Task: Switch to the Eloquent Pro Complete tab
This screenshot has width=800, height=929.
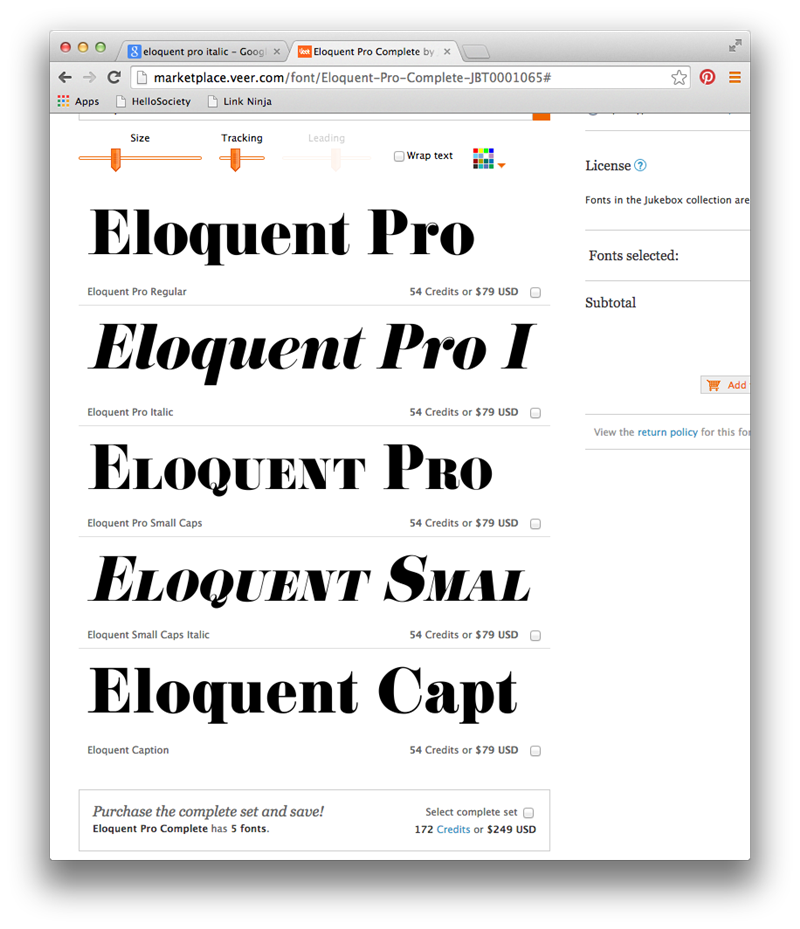Action: (374, 52)
